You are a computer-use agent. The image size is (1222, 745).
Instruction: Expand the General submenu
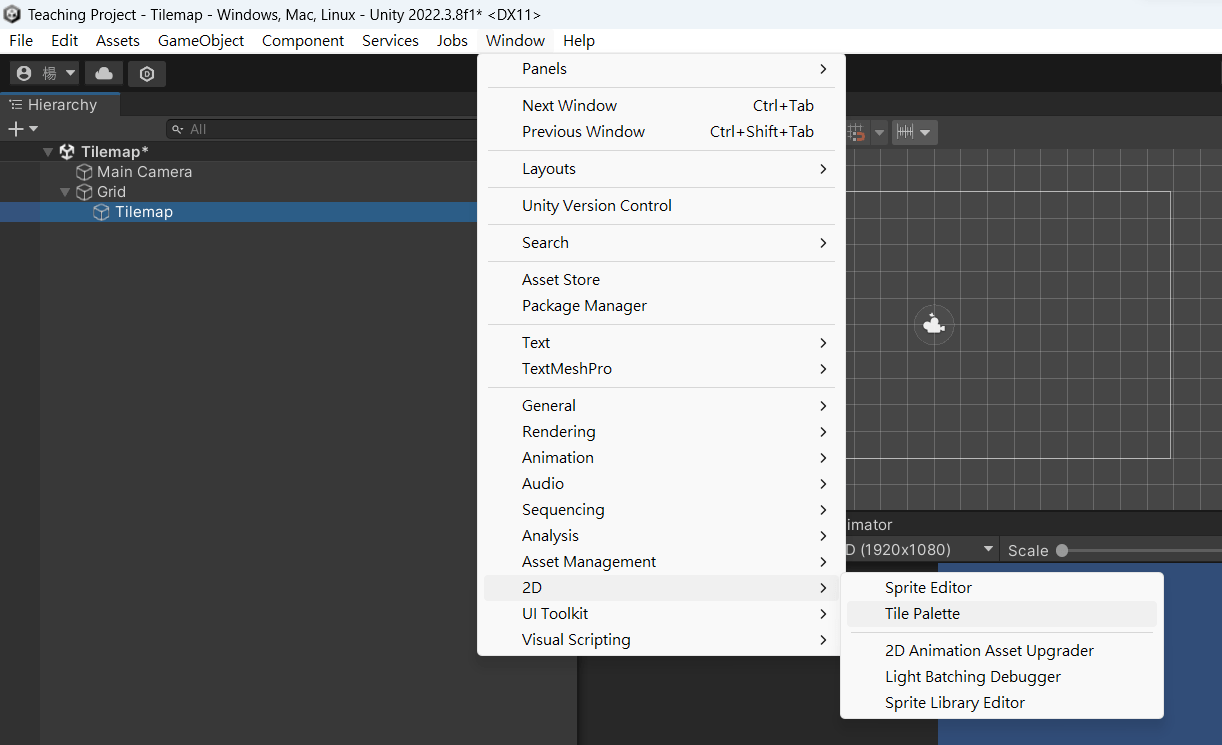662,406
